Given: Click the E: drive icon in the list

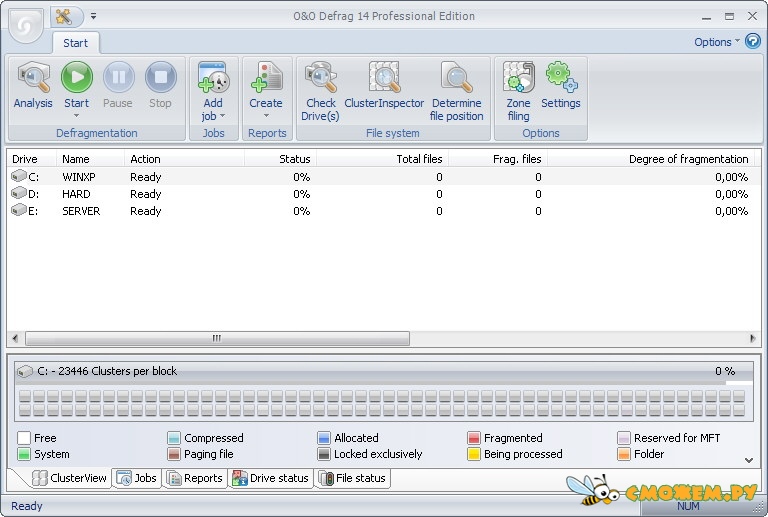Looking at the screenshot, I should point(19,210).
